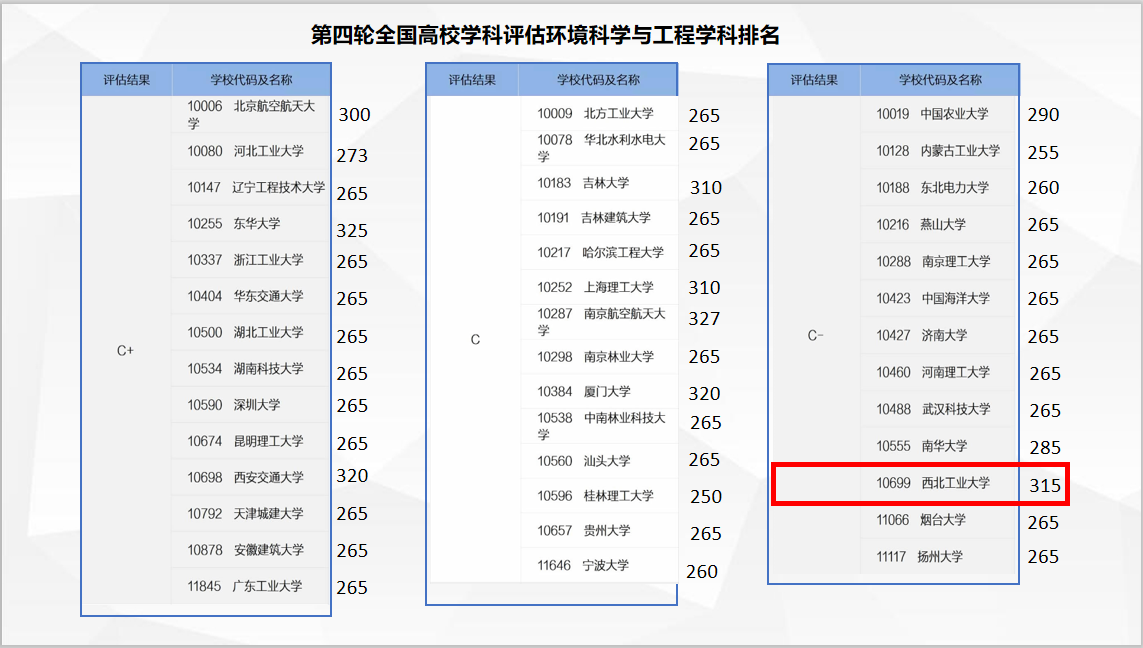Select row 10674 昆明理工大学
Viewport: 1143px width, 648px height.
click(251, 442)
